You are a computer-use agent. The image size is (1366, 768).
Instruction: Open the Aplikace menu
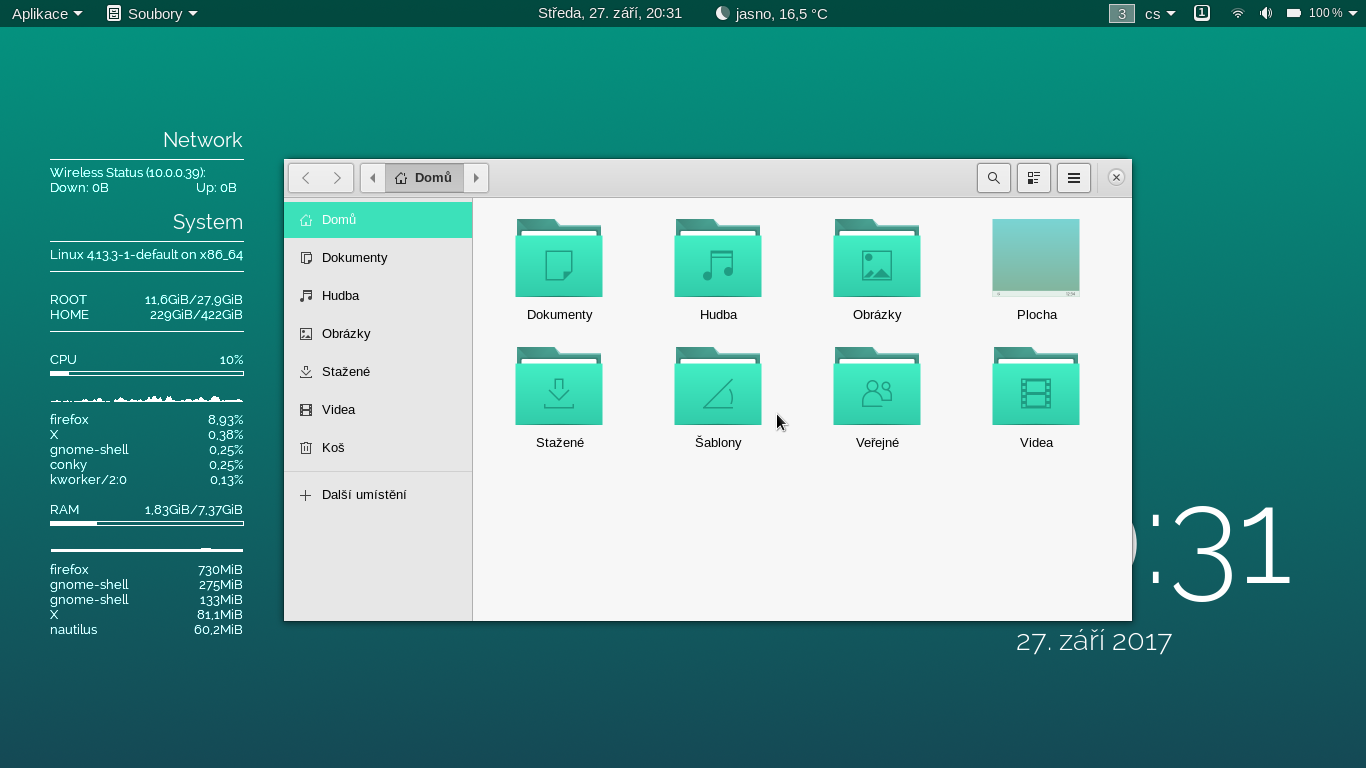point(47,13)
